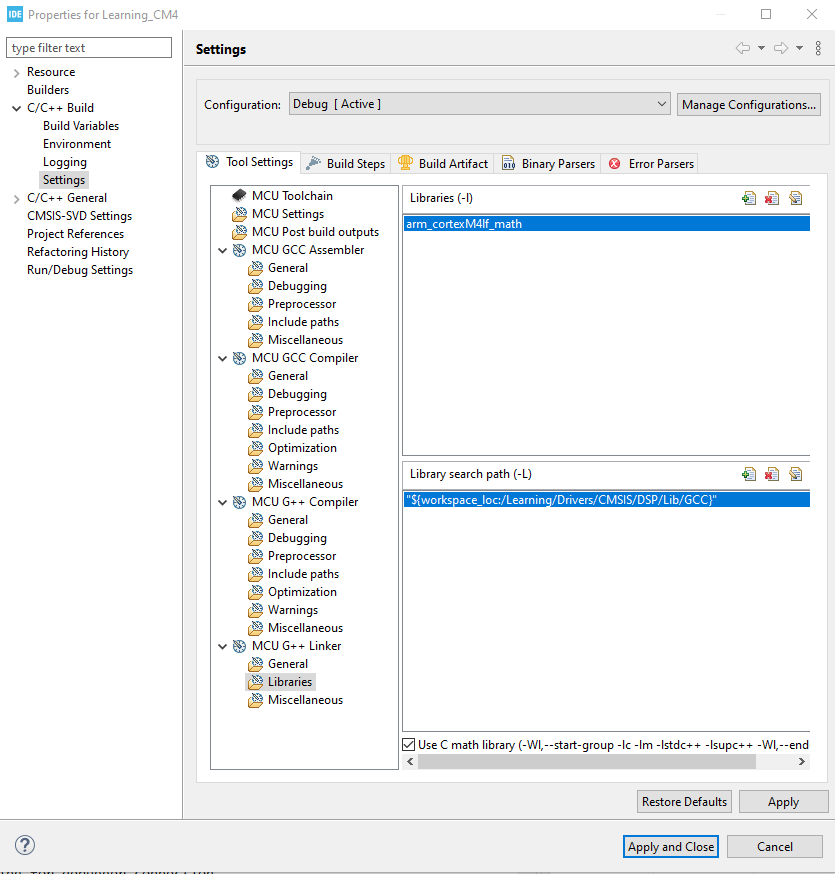Viewport: 835px width, 874px height.
Task: Select Logging in left tree
Action: point(65,162)
